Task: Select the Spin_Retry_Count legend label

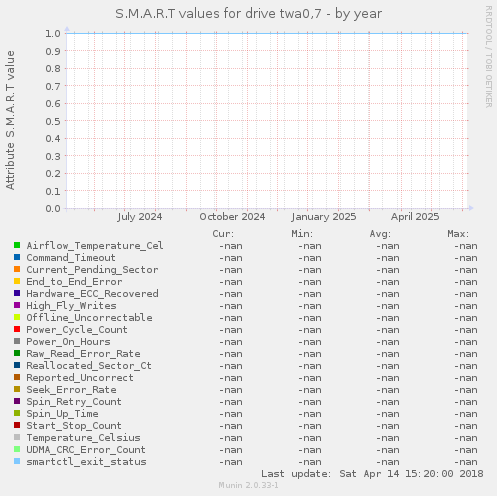Action: (x=74, y=402)
